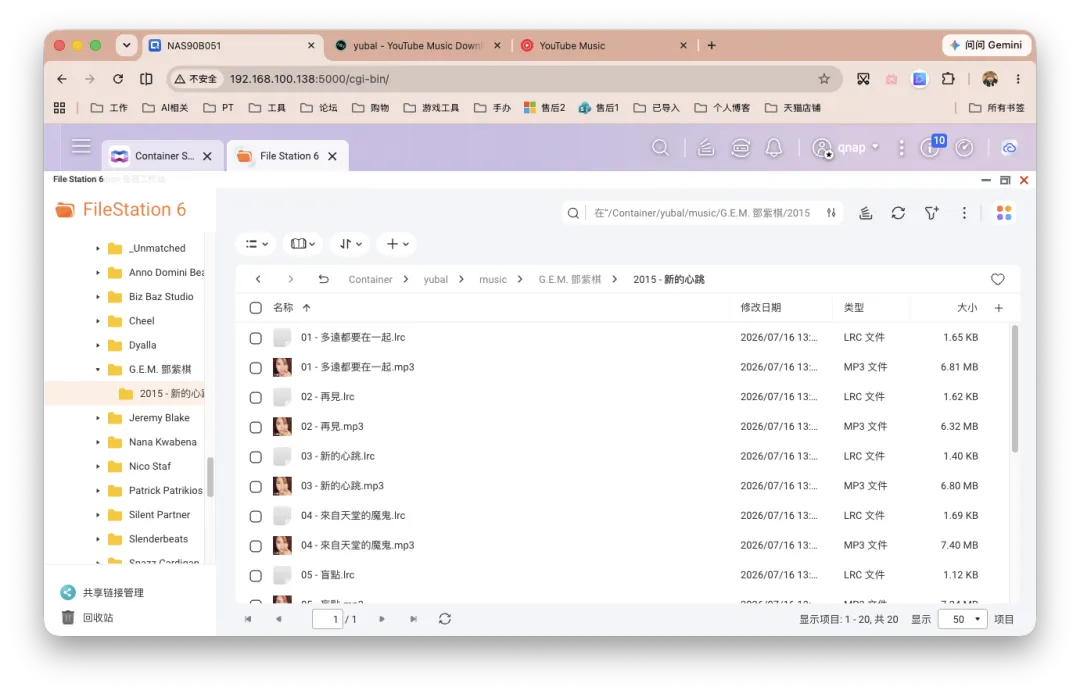Check the box for 02 - 再見.lrc
This screenshot has height=694, width=1080.
256,397
